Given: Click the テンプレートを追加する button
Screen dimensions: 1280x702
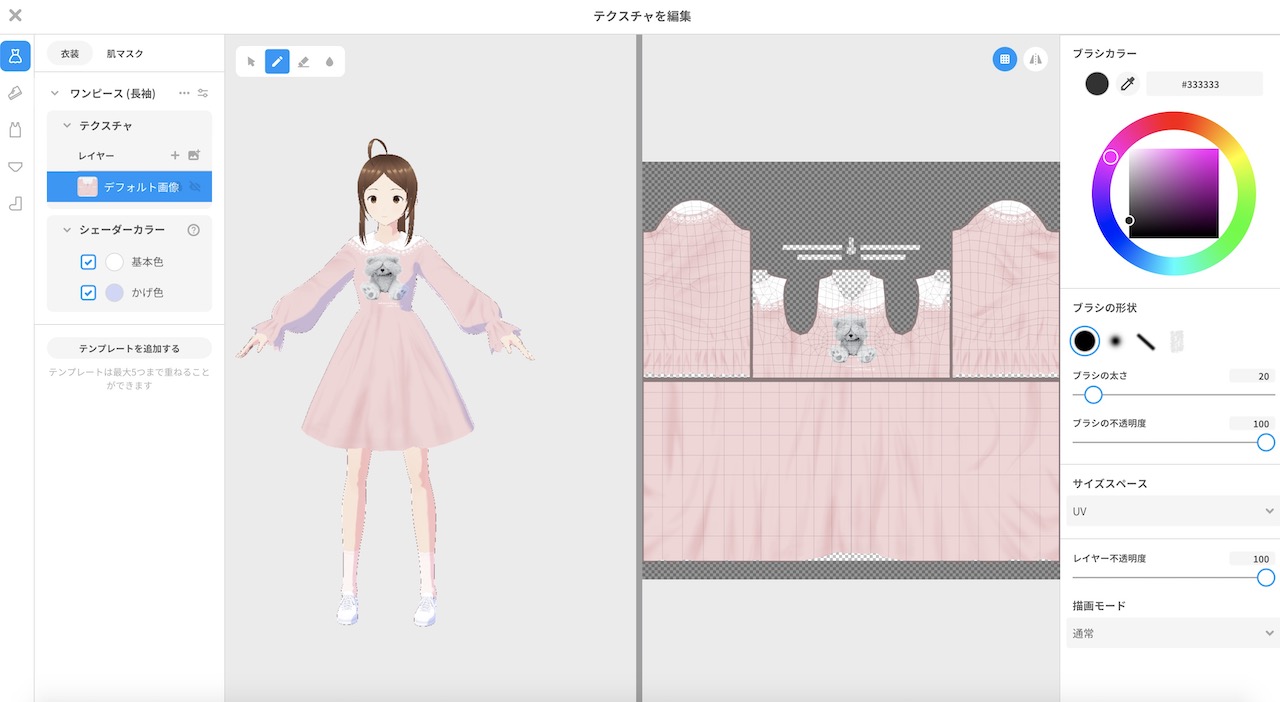Looking at the screenshot, I should [x=127, y=347].
